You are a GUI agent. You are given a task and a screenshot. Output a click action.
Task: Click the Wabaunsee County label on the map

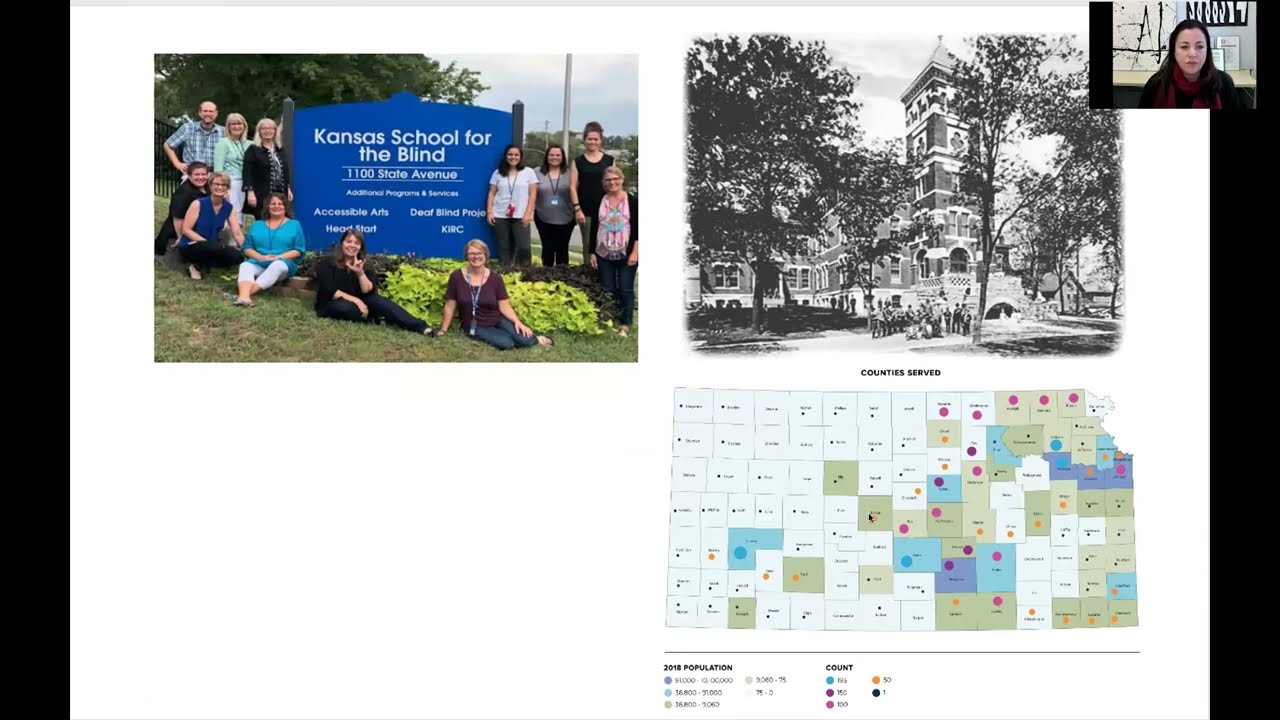[x=1032, y=475]
